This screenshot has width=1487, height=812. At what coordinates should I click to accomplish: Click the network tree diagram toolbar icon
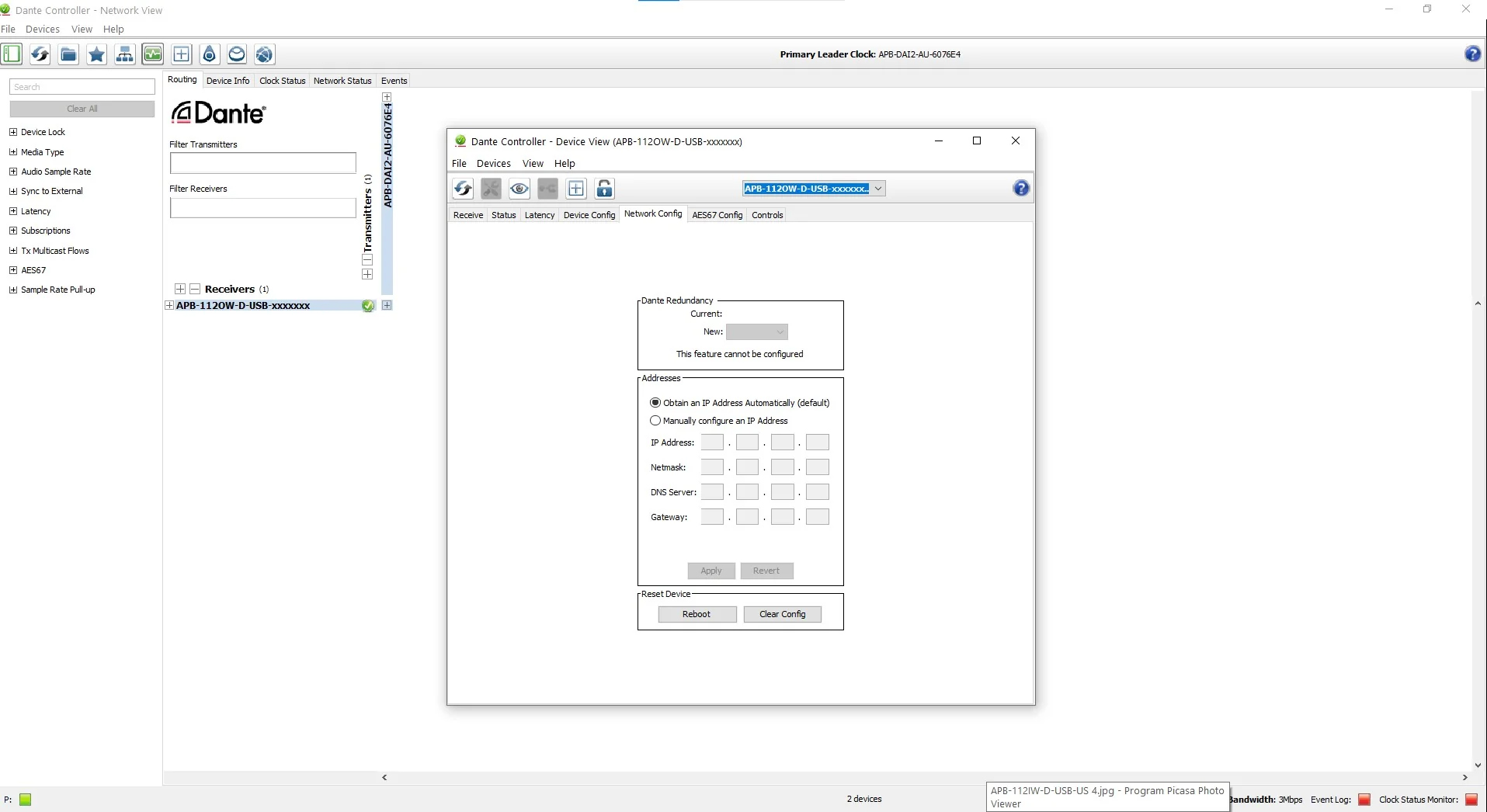(x=124, y=54)
